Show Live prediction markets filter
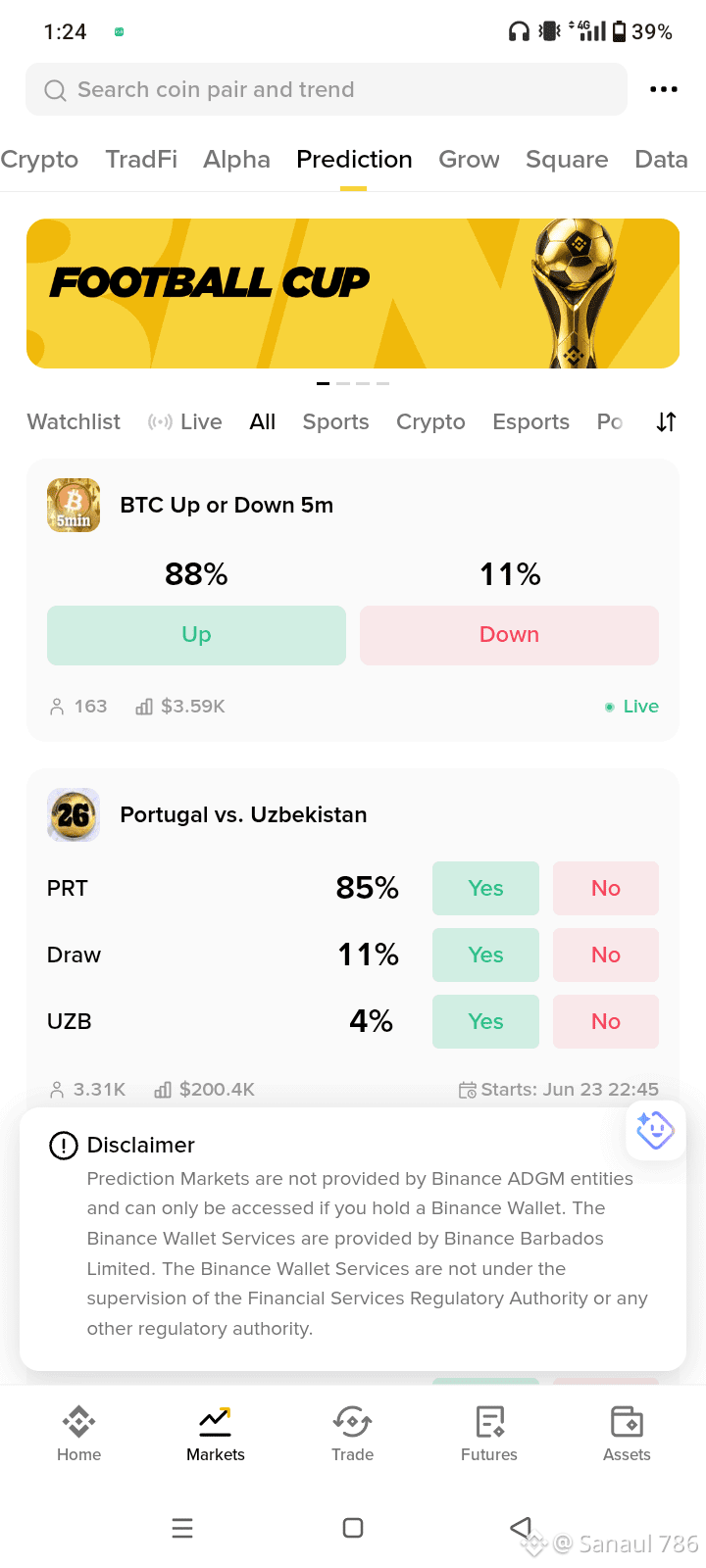Screen dimensions: 706x1568 (x=185, y=422)
